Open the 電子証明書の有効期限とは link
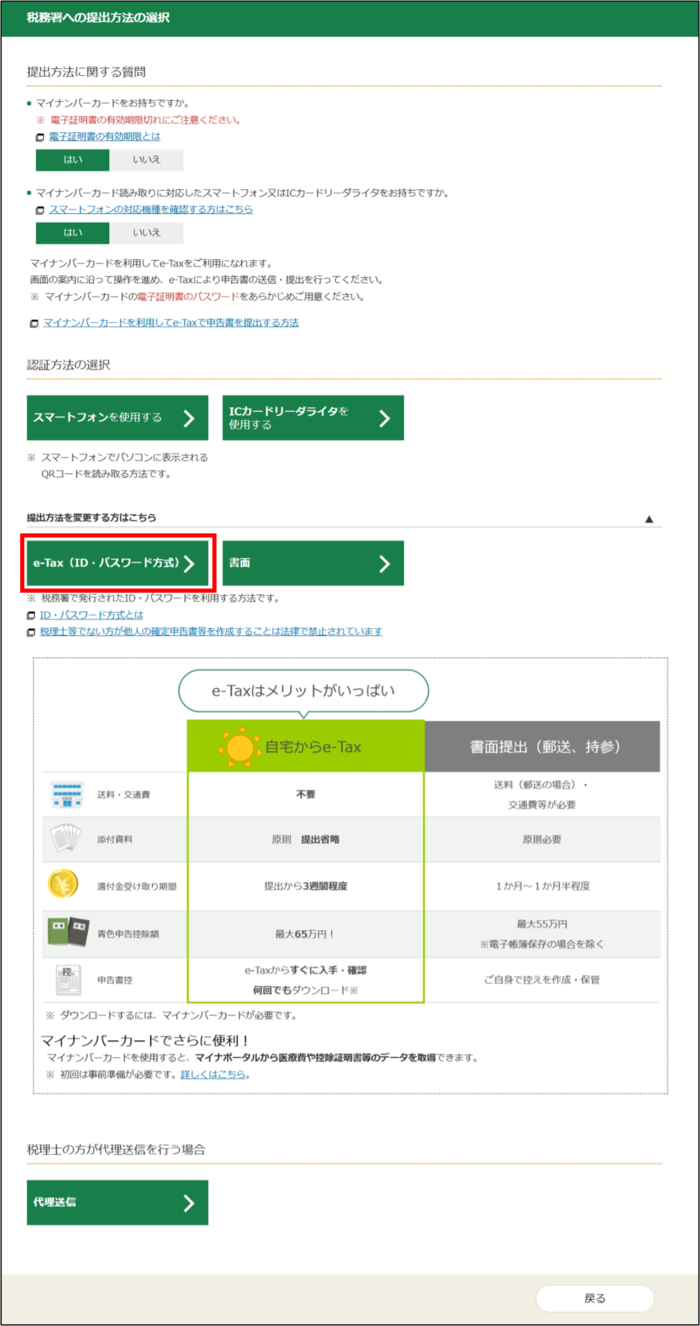 [104, 136]
